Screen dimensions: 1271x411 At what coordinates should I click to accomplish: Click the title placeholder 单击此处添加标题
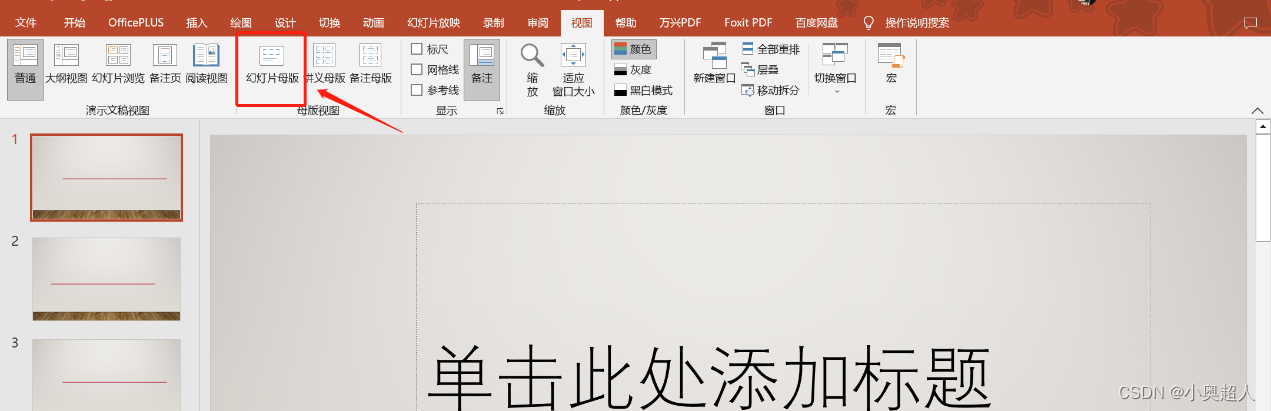pos(711,376)
